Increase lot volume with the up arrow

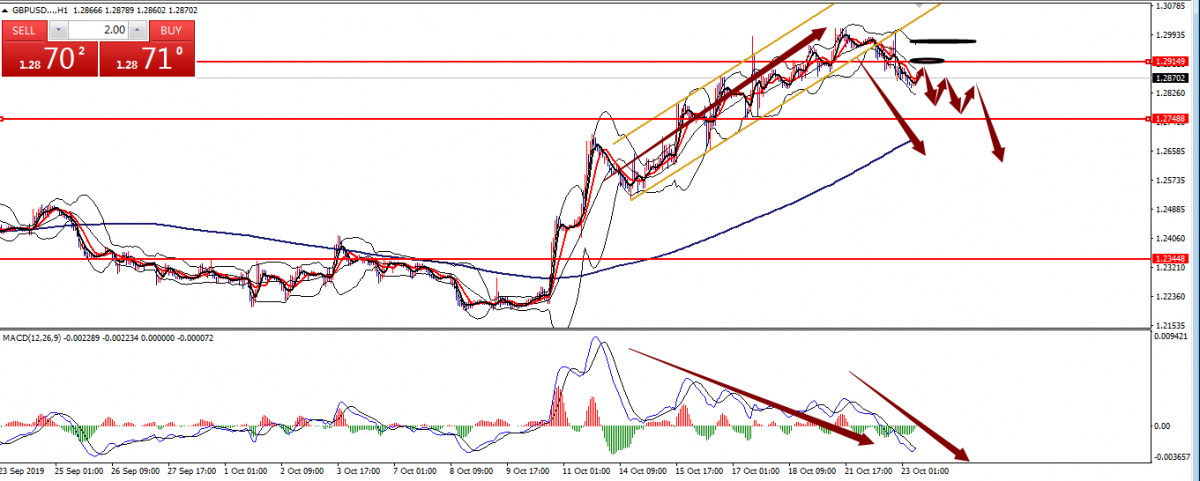(x=139, y=30)
